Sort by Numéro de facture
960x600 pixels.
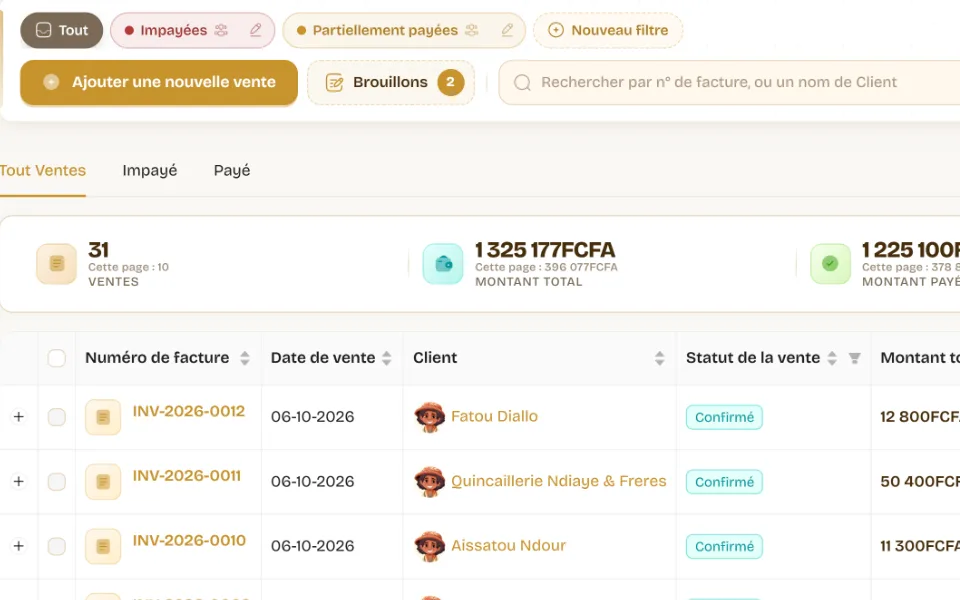coord(245,358)
